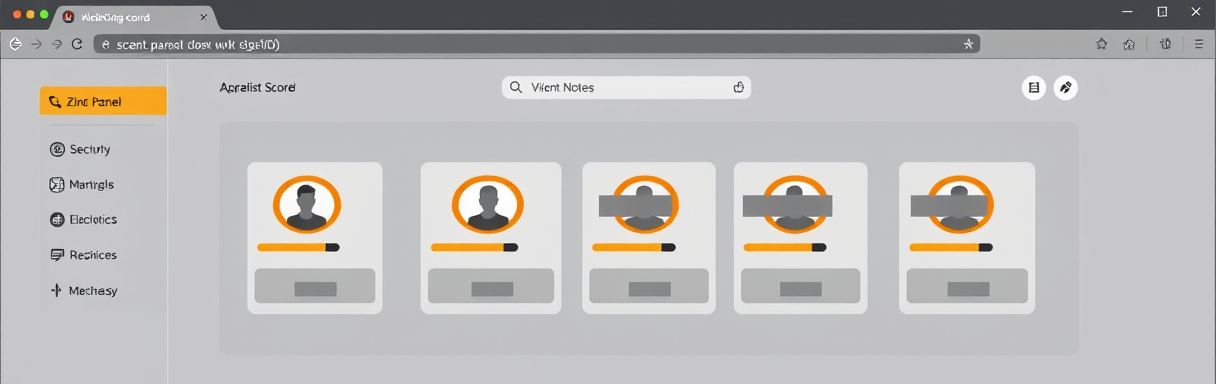Click the fourth card's orange progress bar
Screen dimensions: 1216x384
[x=784, y=247]
